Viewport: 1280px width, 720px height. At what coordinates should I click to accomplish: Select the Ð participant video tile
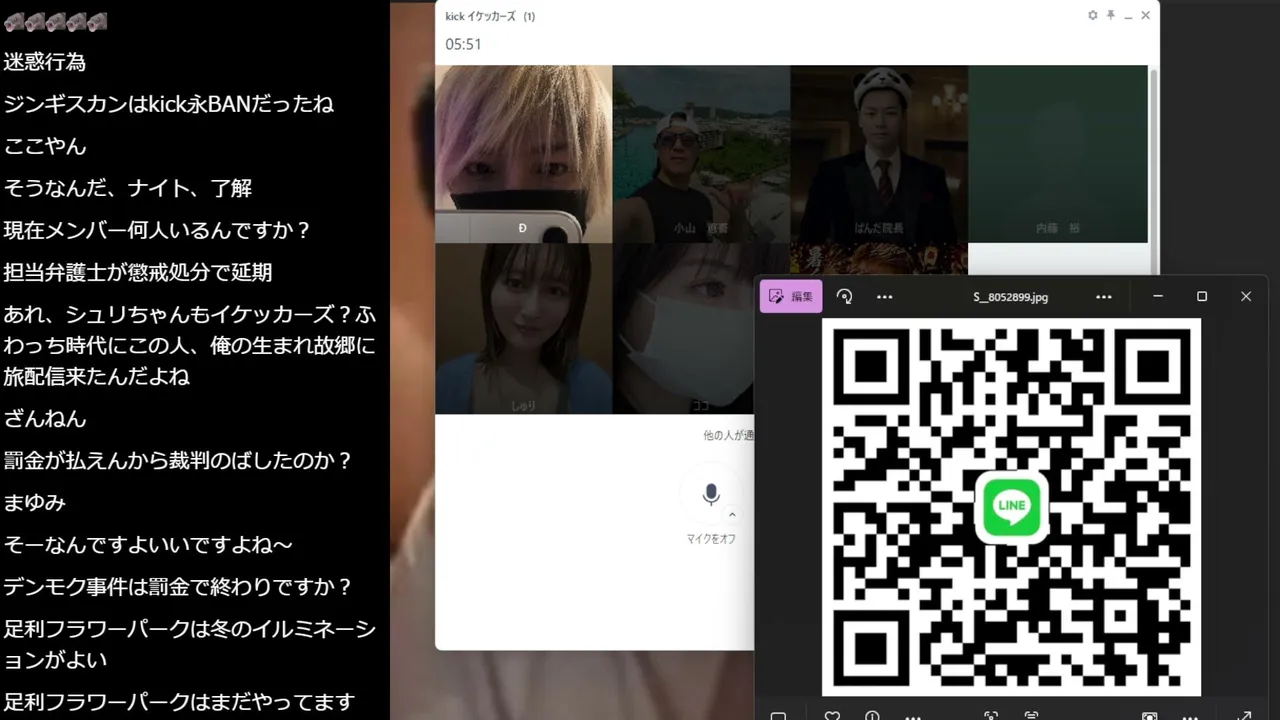coord(523,154)
